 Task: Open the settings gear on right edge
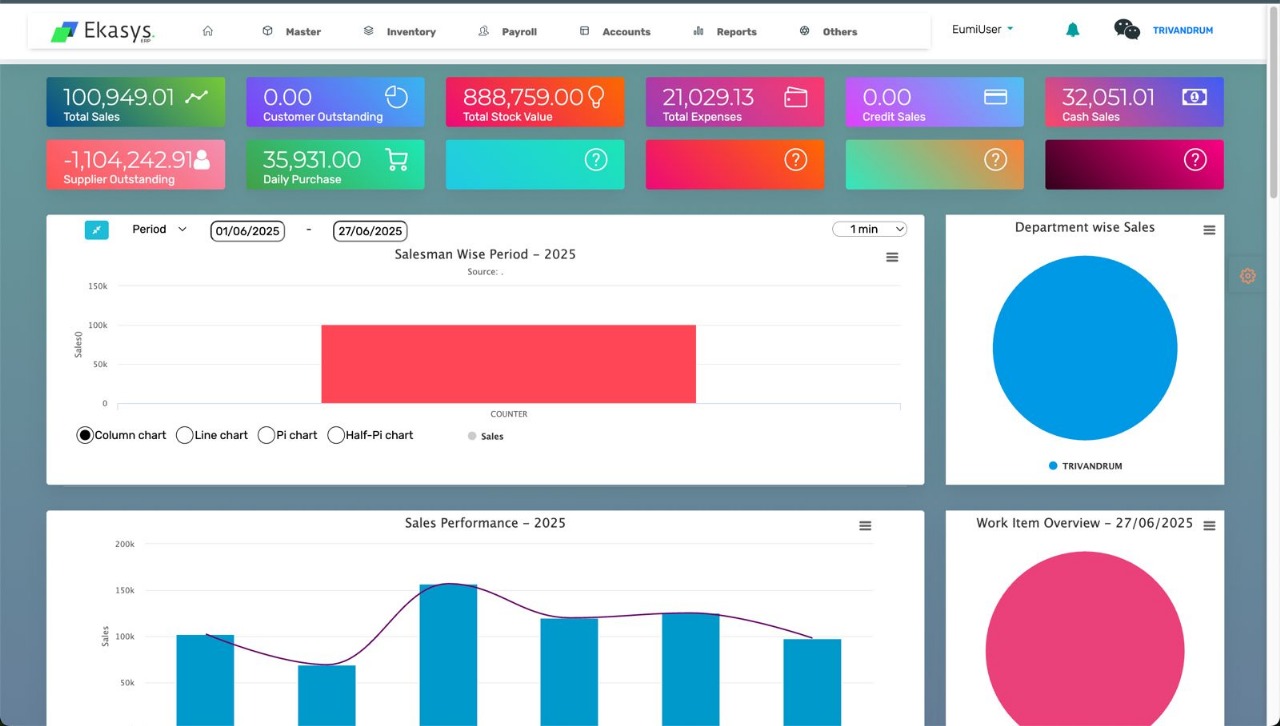(x=1247, y=276)
